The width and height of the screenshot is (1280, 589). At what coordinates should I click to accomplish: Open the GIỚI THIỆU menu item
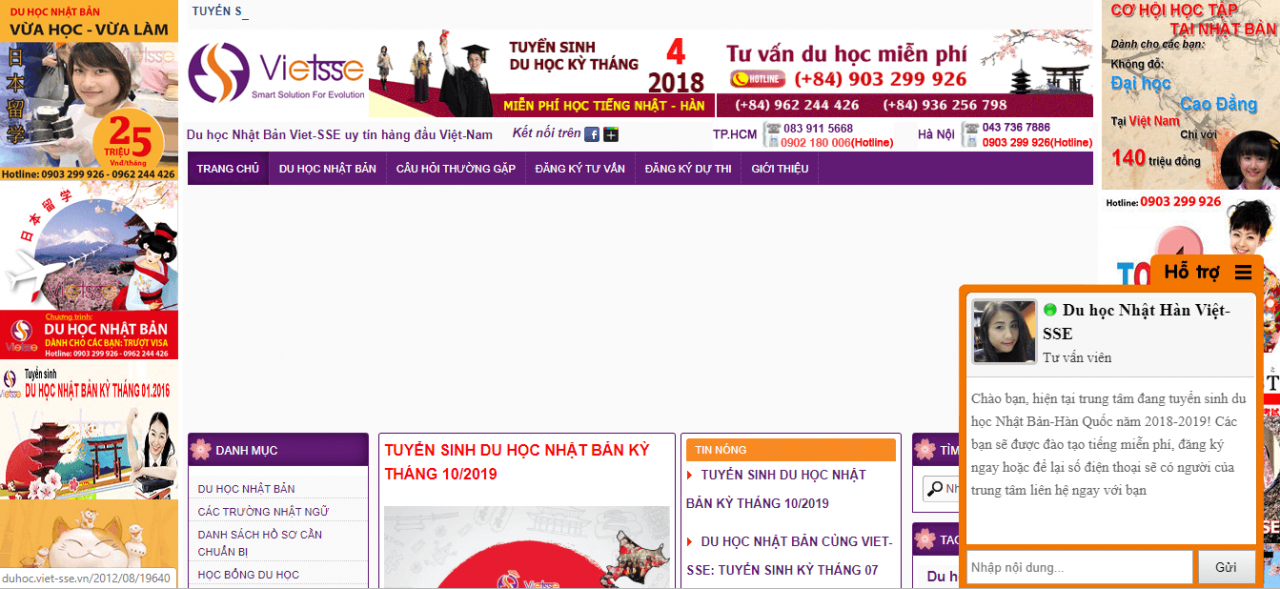click(780, 169)
